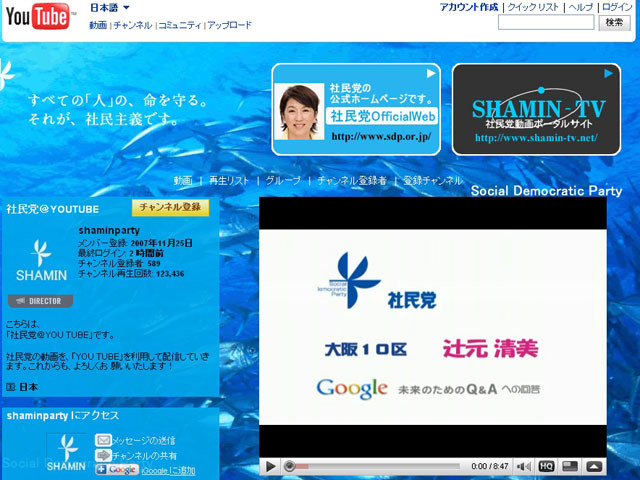This screenshot has width=640, height=480.
Task: Open the アップロード navigation link
Action: (x=230, y=25)
